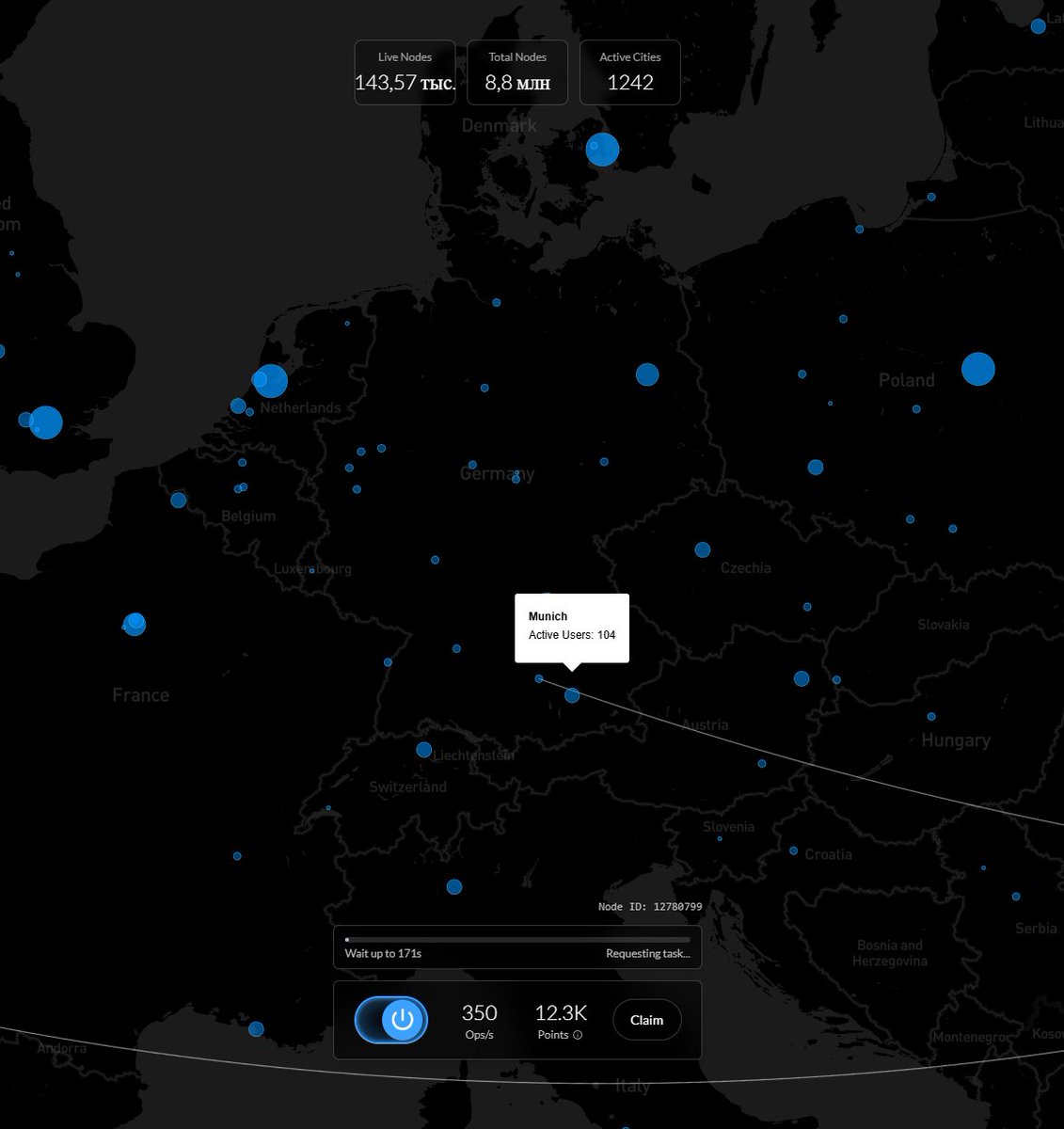Screen dimensions: 1064x1129
Task: Select the large node marker near Denmark
Action: (602, 149)
